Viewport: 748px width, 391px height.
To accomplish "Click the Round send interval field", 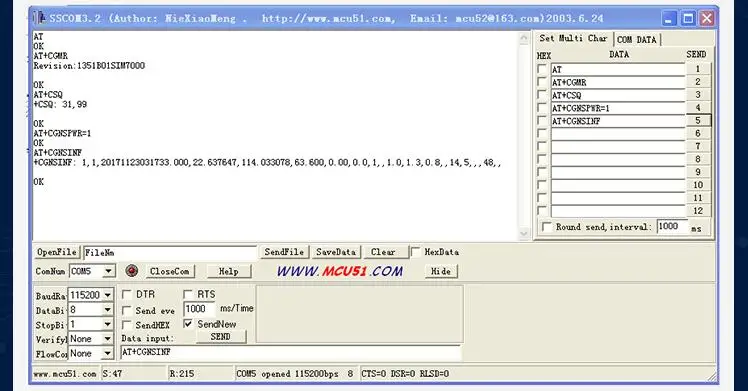I will pos(672,226).
